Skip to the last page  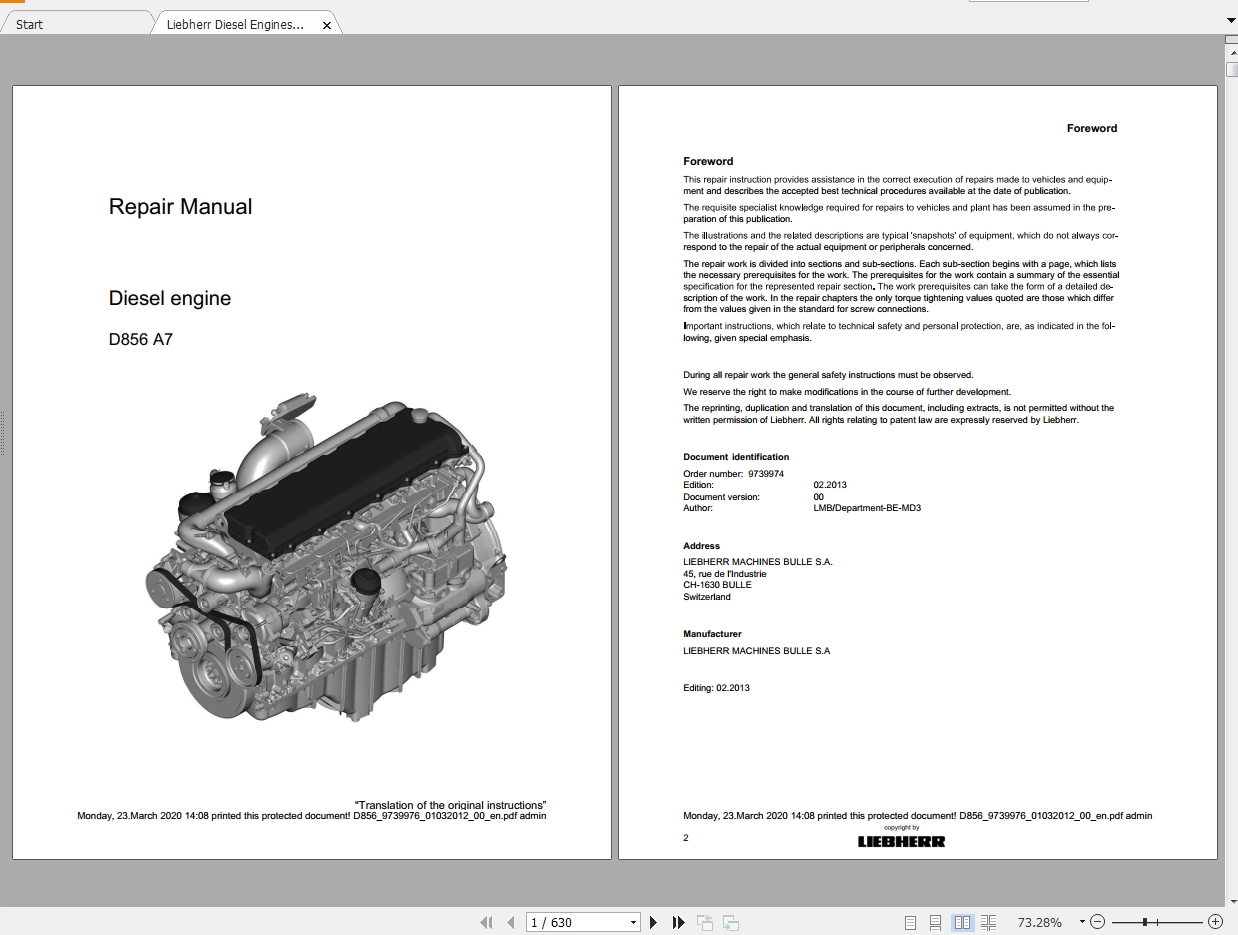point(678,922)
